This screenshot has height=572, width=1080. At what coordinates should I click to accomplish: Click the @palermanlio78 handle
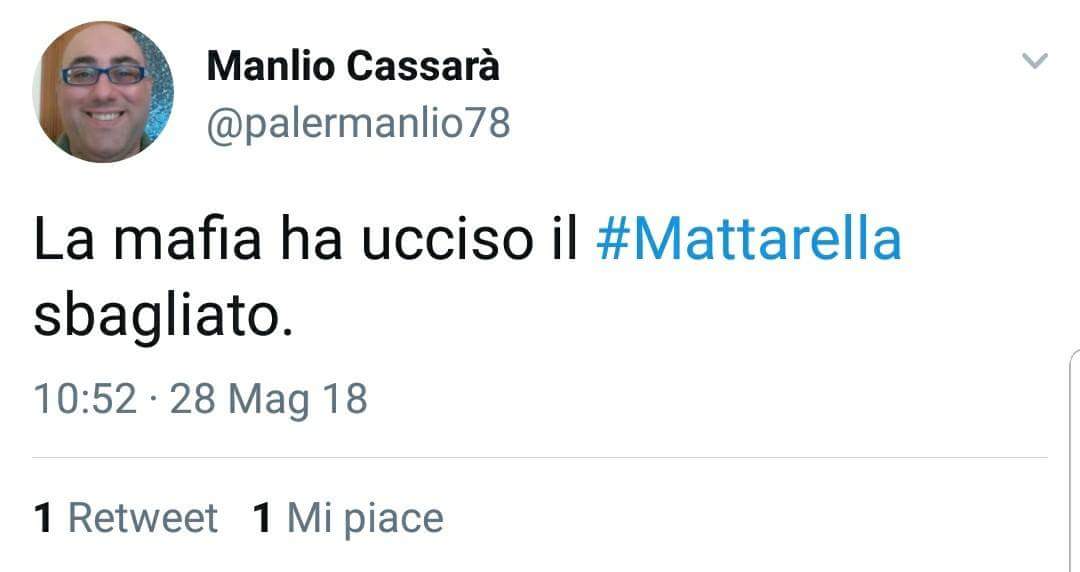pyautogui.click(x=358, y=124)
